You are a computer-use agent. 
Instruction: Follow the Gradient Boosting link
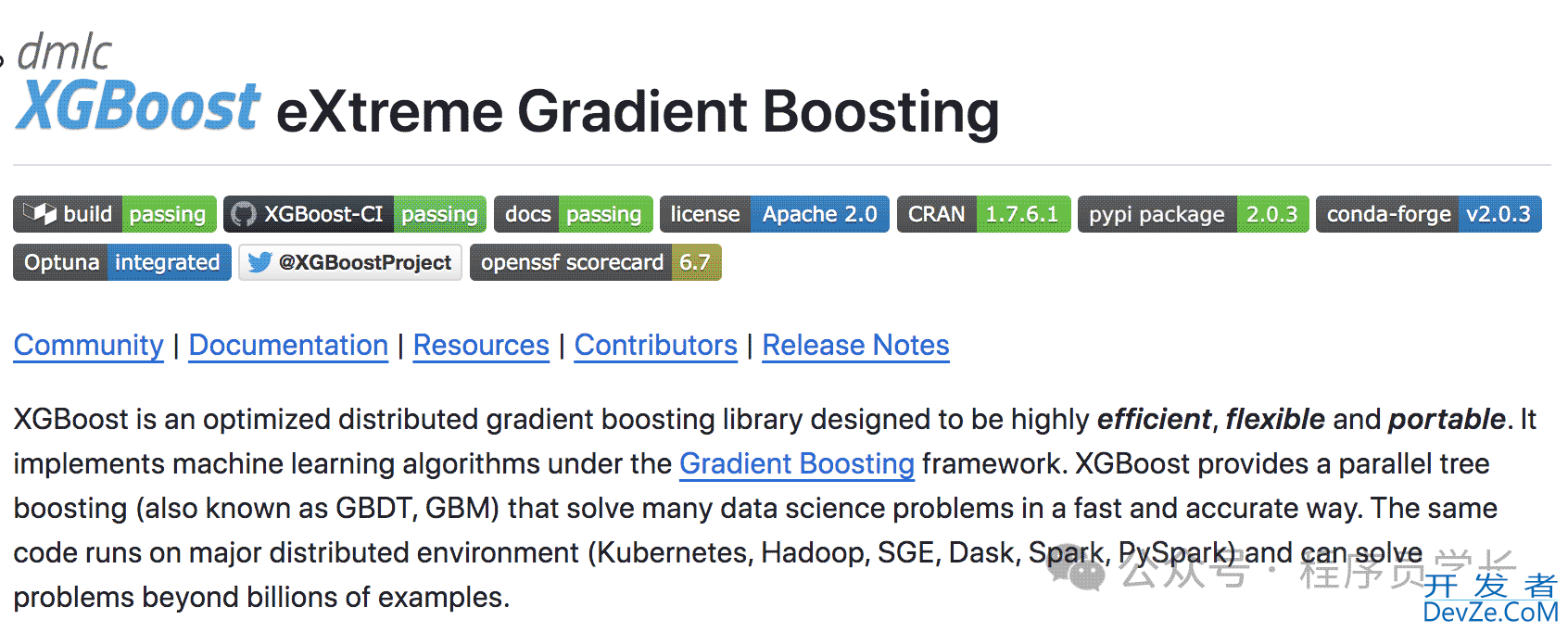[797, 463]
